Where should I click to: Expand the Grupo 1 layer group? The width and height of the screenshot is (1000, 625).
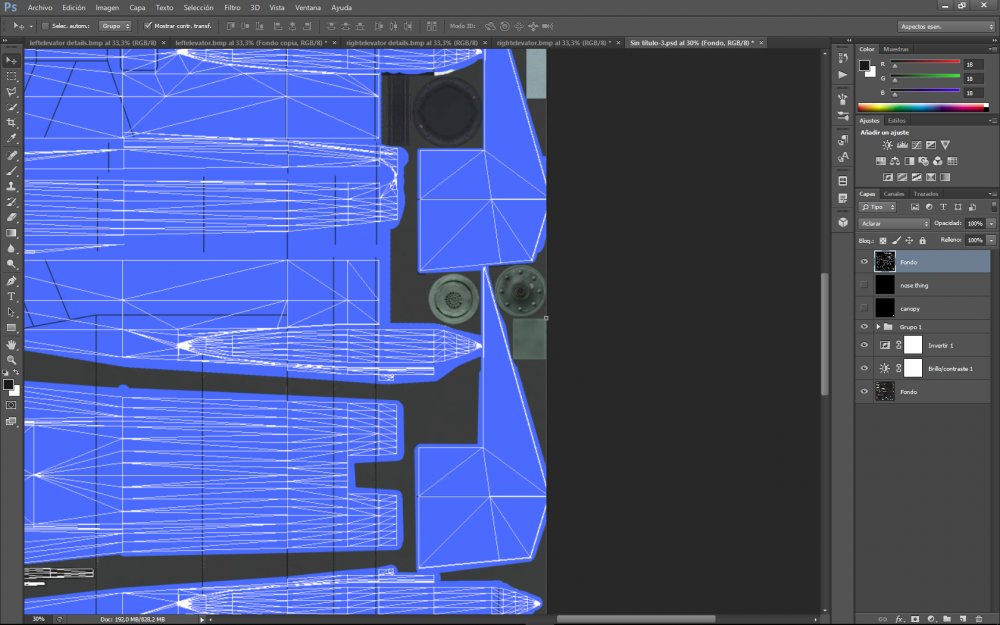(878, 327)
